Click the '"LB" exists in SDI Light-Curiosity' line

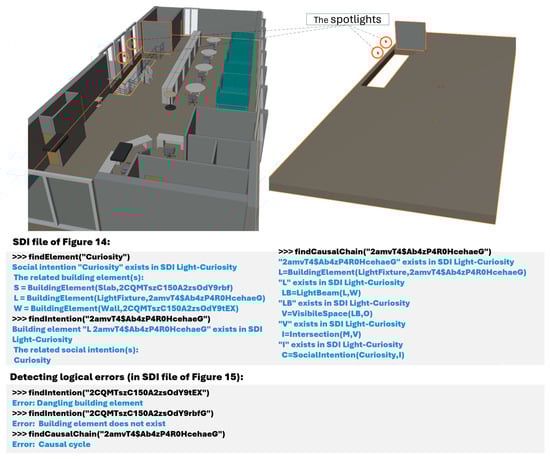point(344,303)
